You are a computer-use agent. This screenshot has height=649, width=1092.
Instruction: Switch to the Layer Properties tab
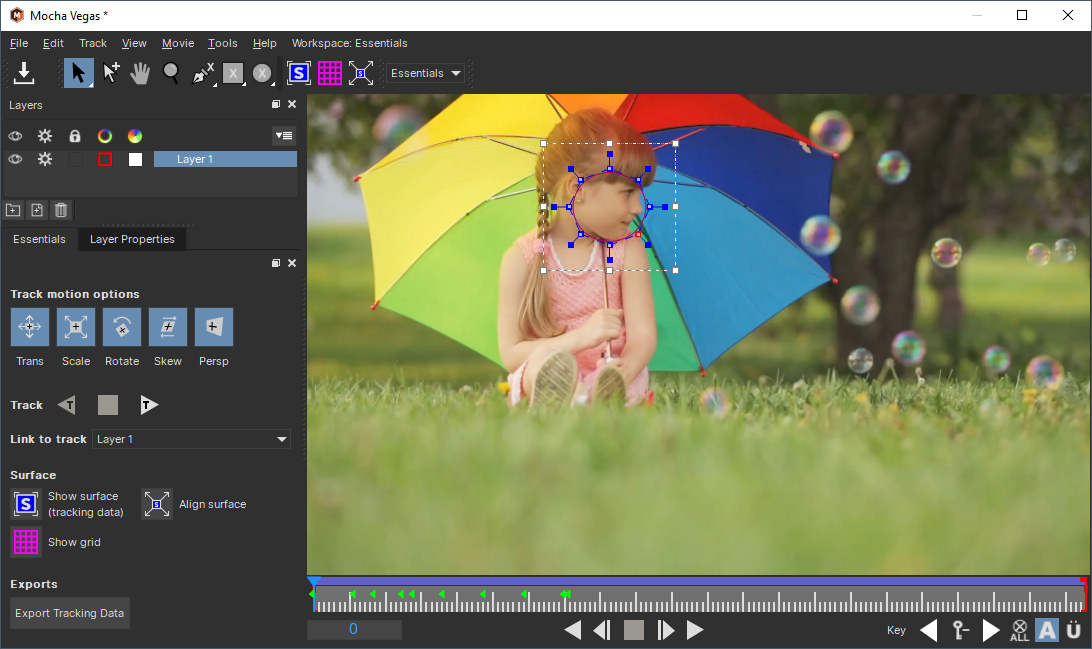[132, 239]
